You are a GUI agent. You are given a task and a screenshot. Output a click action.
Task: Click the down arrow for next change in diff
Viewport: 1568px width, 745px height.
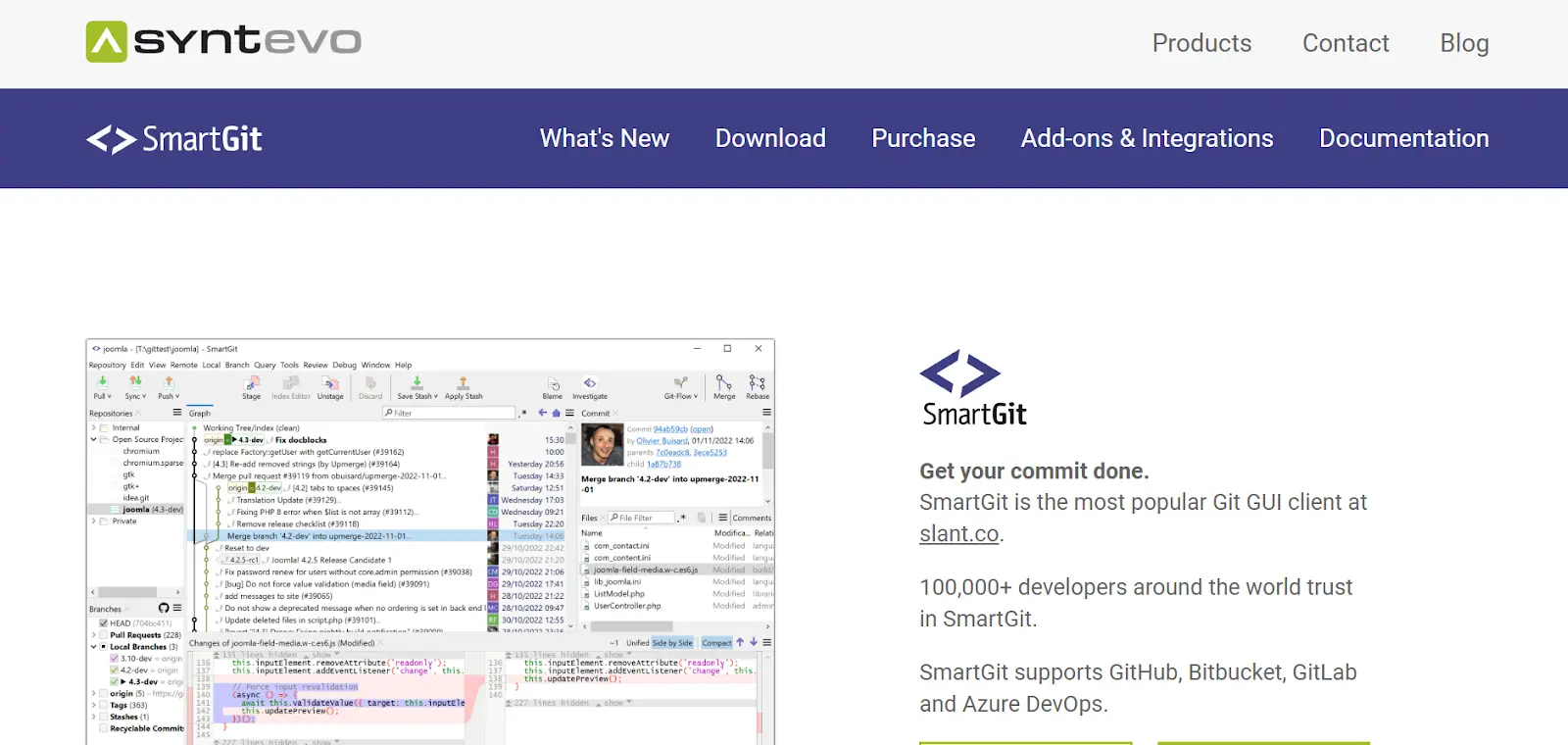(x=754, y=643)
